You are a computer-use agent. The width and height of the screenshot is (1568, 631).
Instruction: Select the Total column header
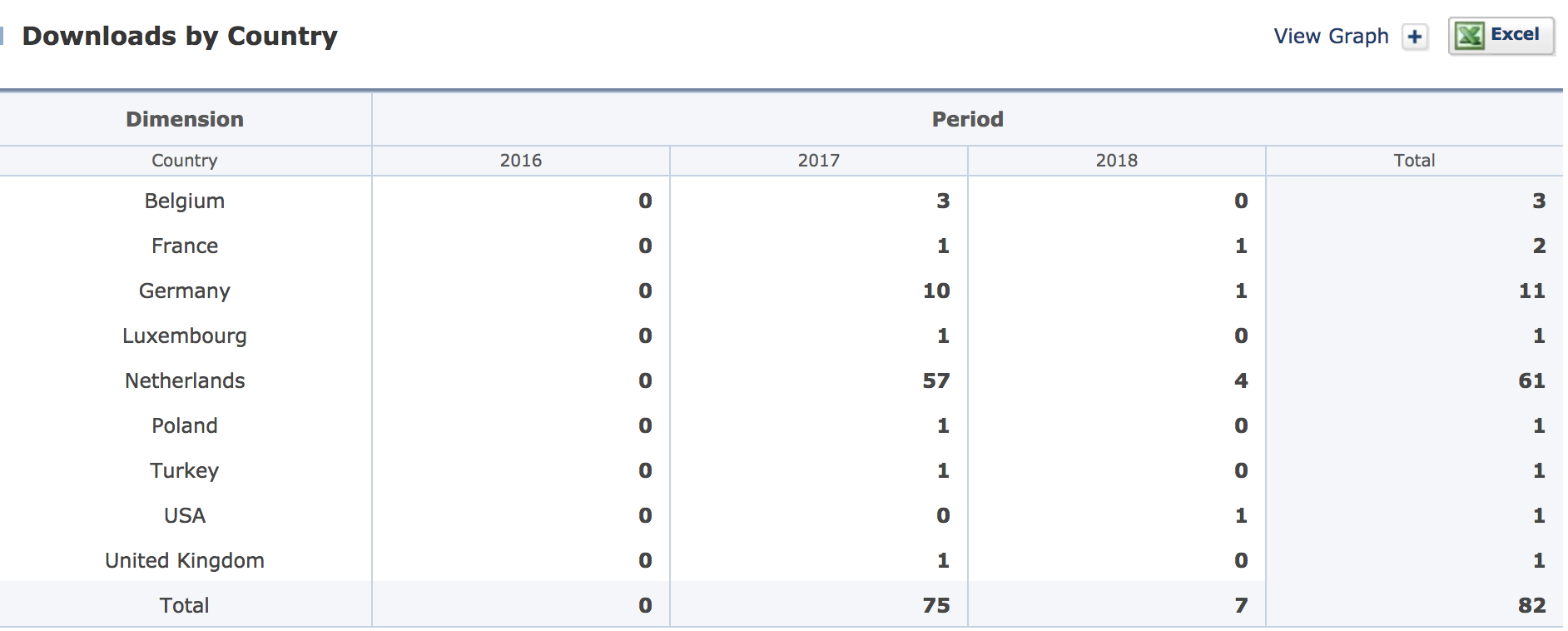click(1414, 161)
